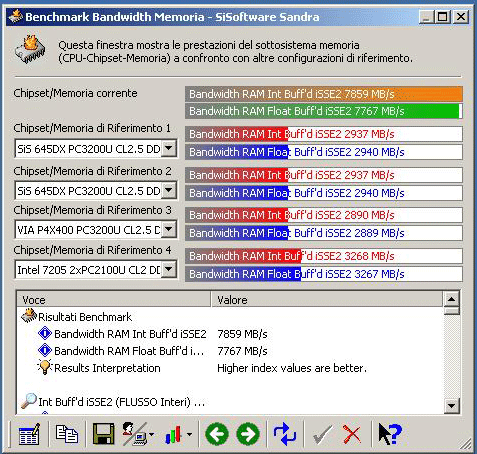This screenshot has width=477, height=454.
Task: Click magnifier icon beside Int Buff'd iSSE2 row
Action: pos(29,401)
